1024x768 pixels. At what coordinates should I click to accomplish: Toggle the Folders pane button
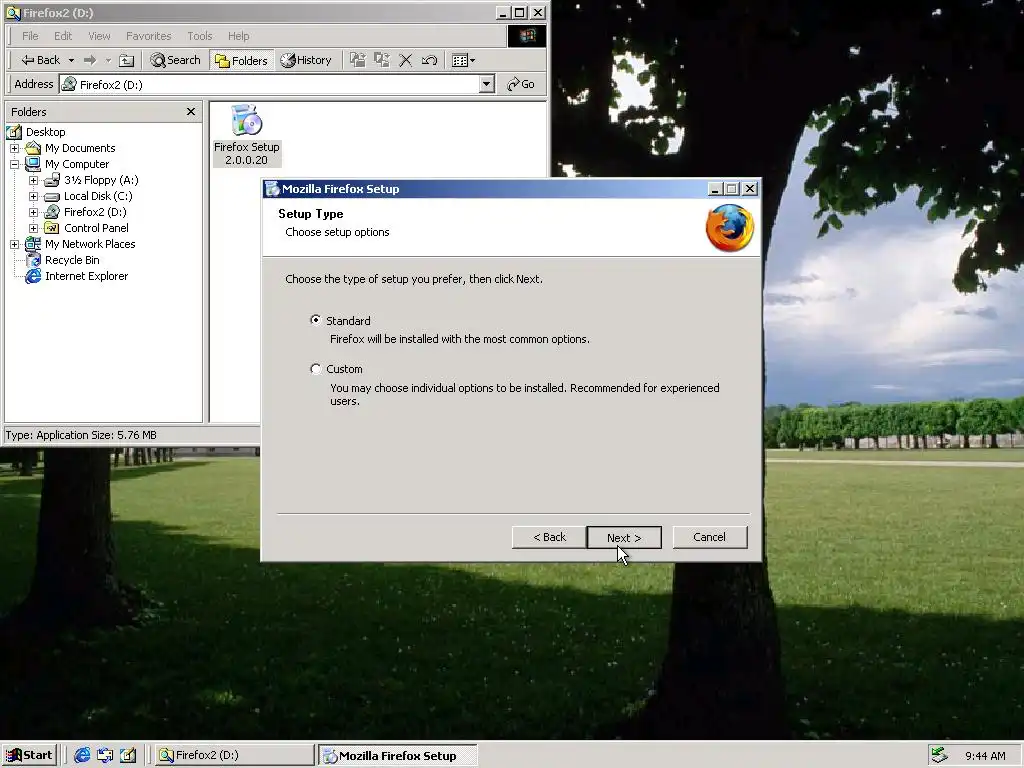[x=242, y=60]
